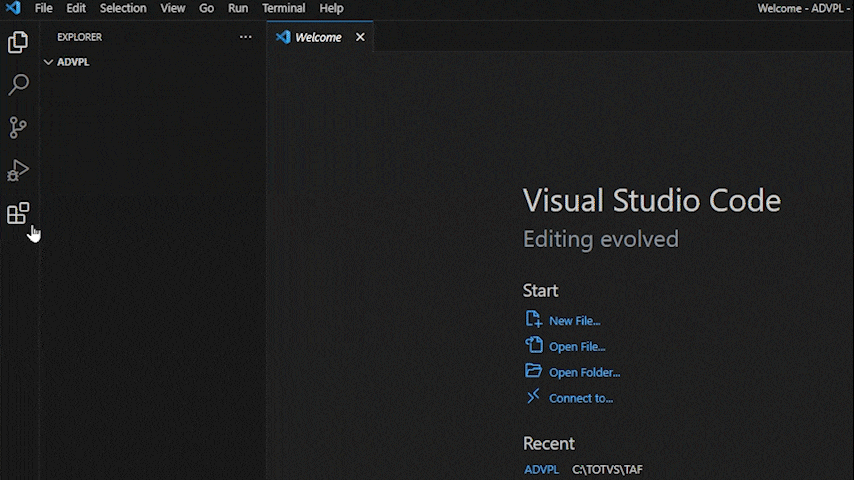Click the Editing evolved subtitle

coord(601,239)
